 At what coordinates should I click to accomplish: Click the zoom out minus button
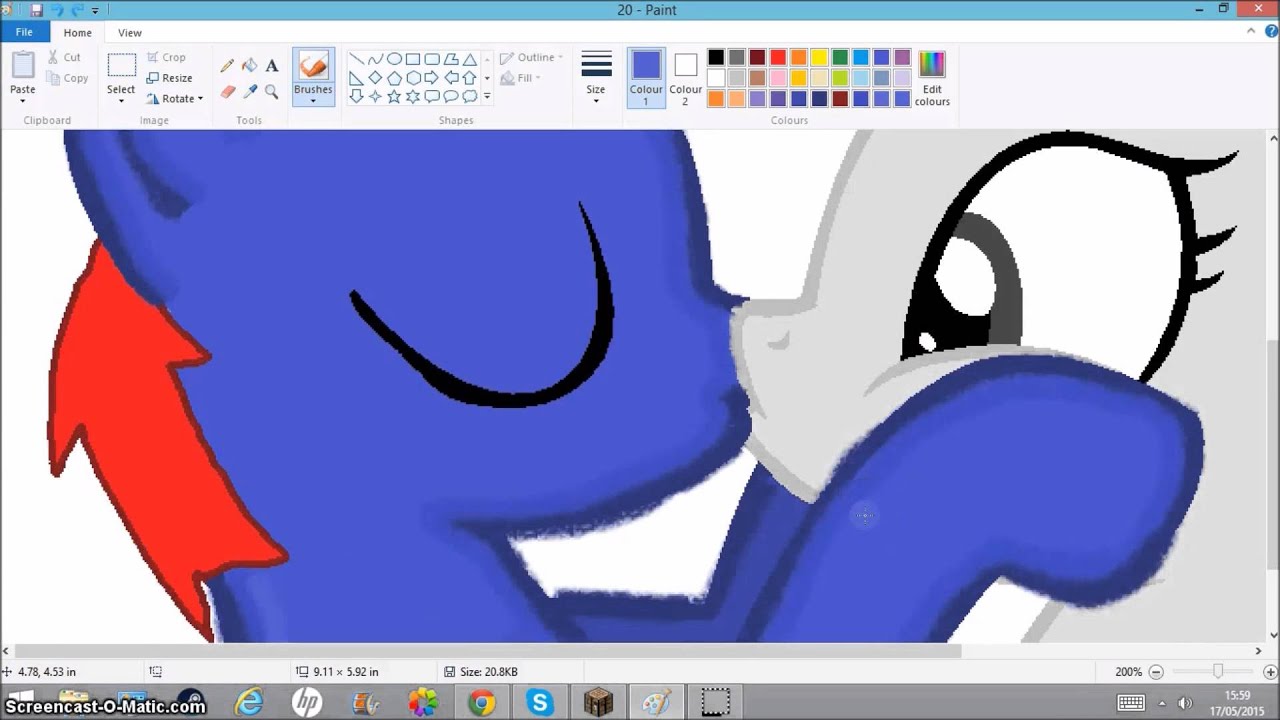[x=1156, y=672]
